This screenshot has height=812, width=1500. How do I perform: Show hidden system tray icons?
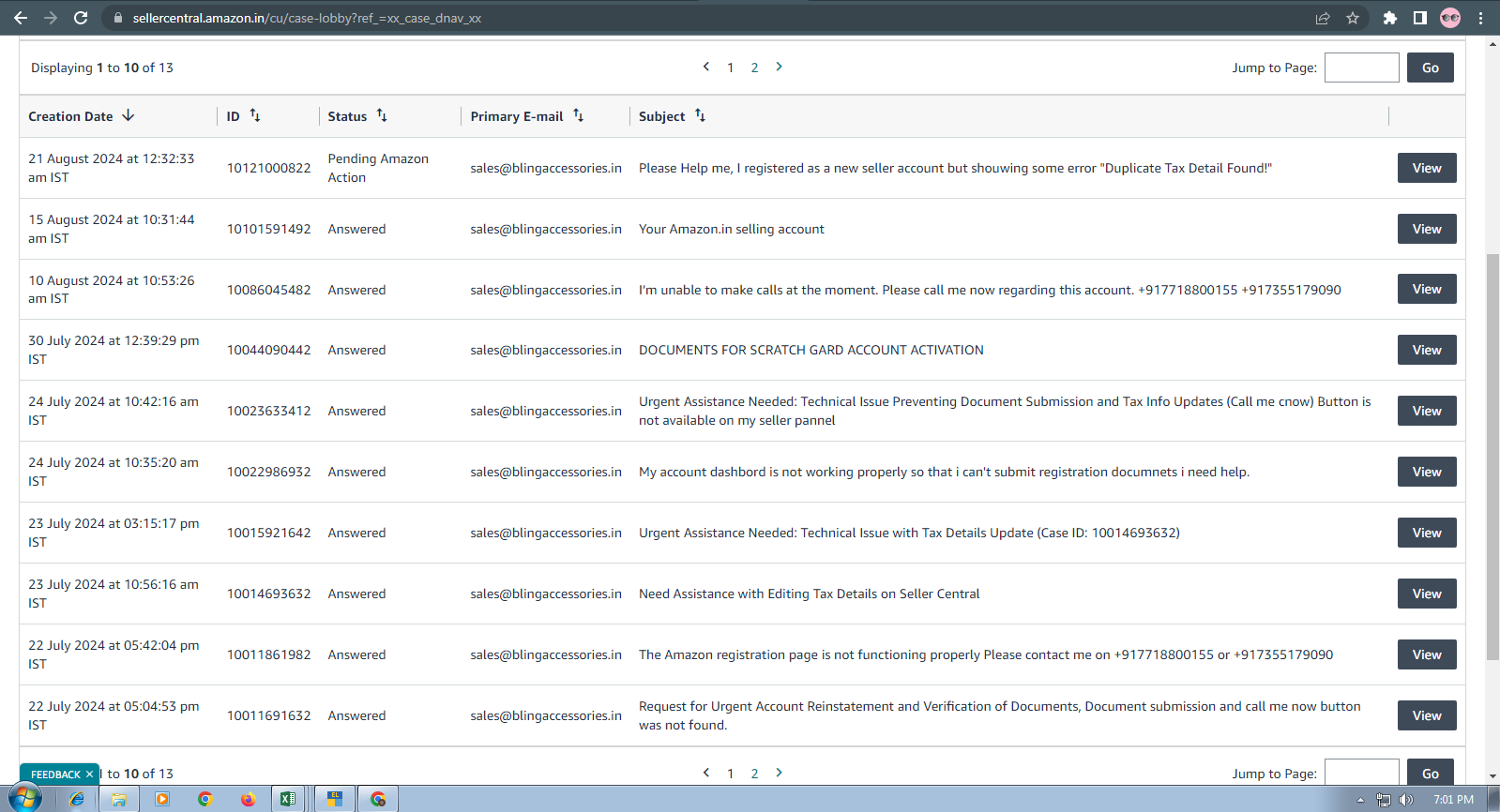[x=1361, y=800]
